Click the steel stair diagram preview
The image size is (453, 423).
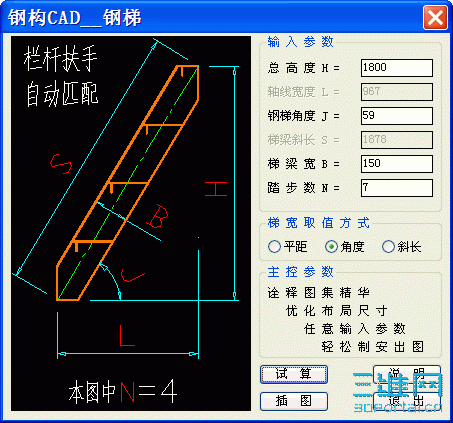pos(131,223)
